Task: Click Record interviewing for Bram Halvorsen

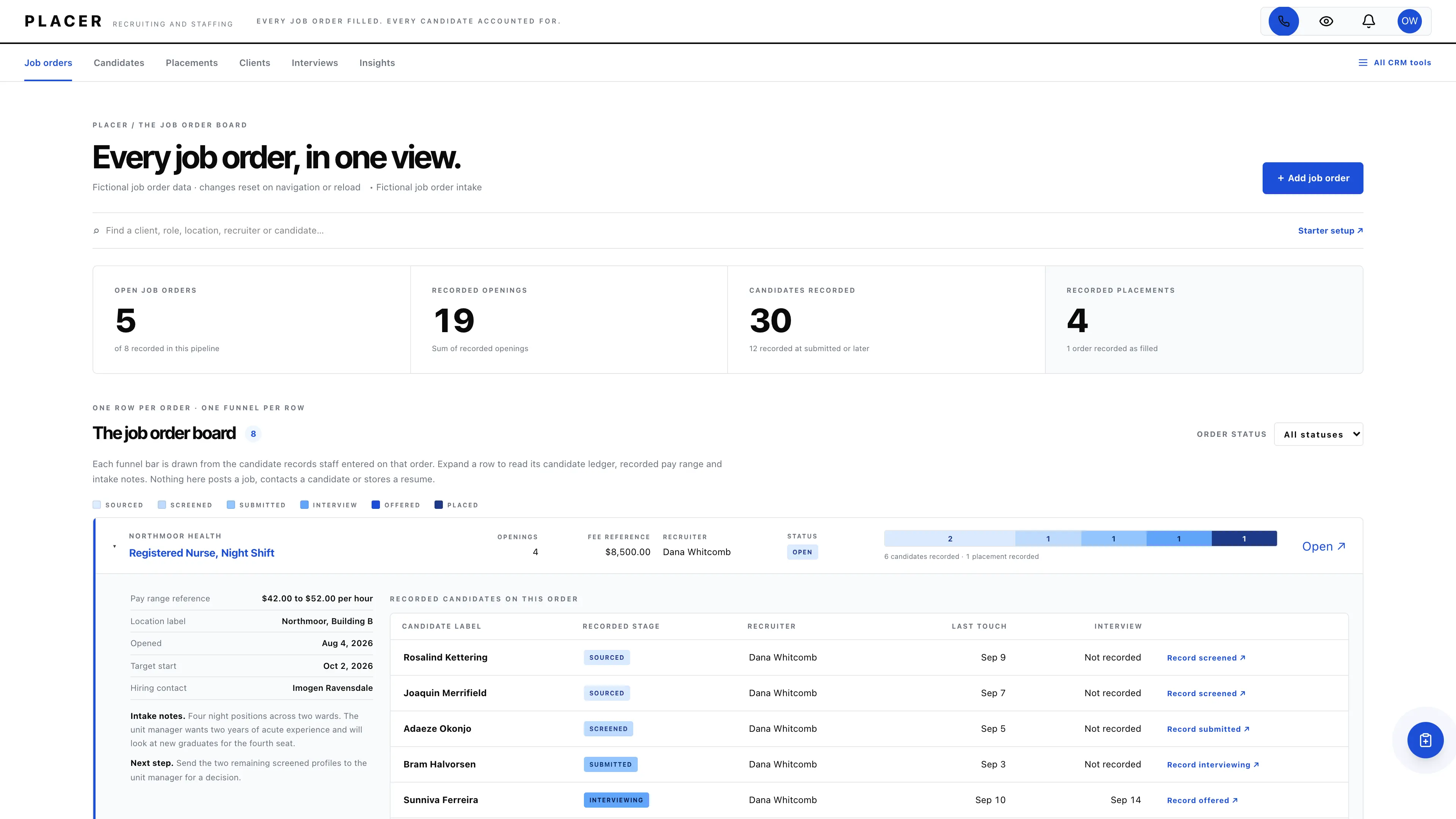Action: tap(1213, 765)
